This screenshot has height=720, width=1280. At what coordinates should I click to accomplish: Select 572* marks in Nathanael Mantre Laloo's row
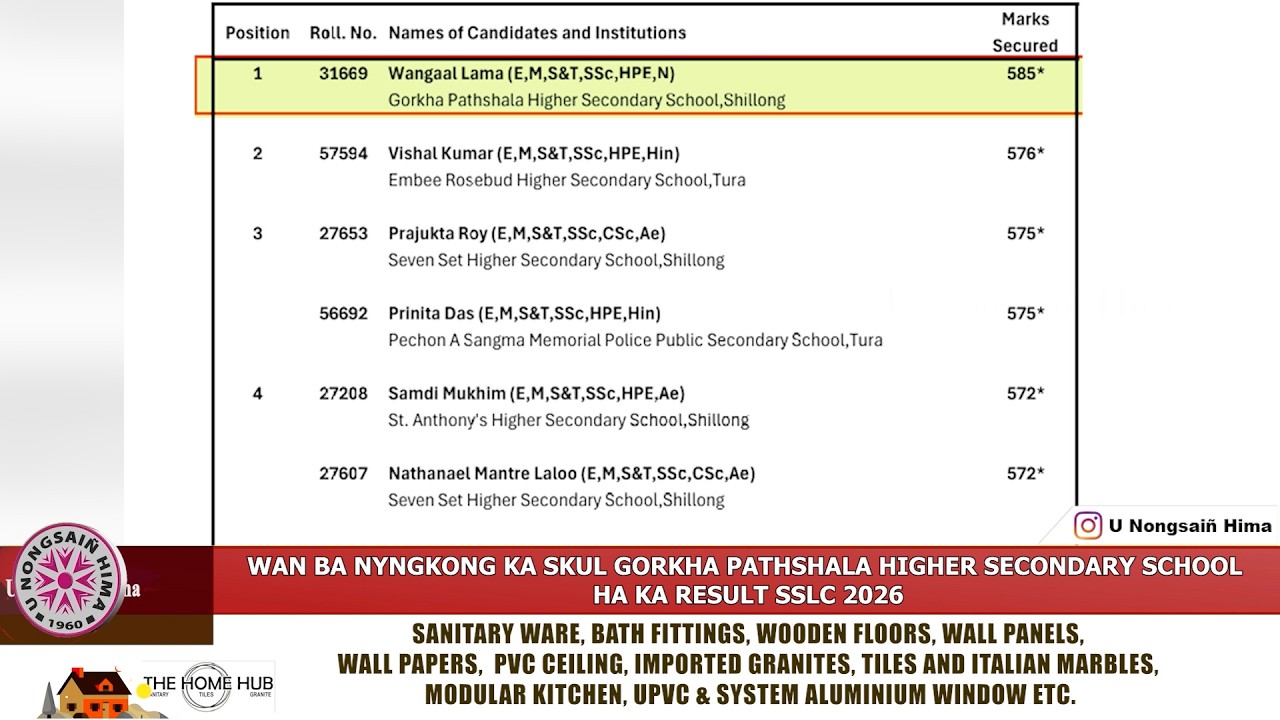click(1025, 473)
